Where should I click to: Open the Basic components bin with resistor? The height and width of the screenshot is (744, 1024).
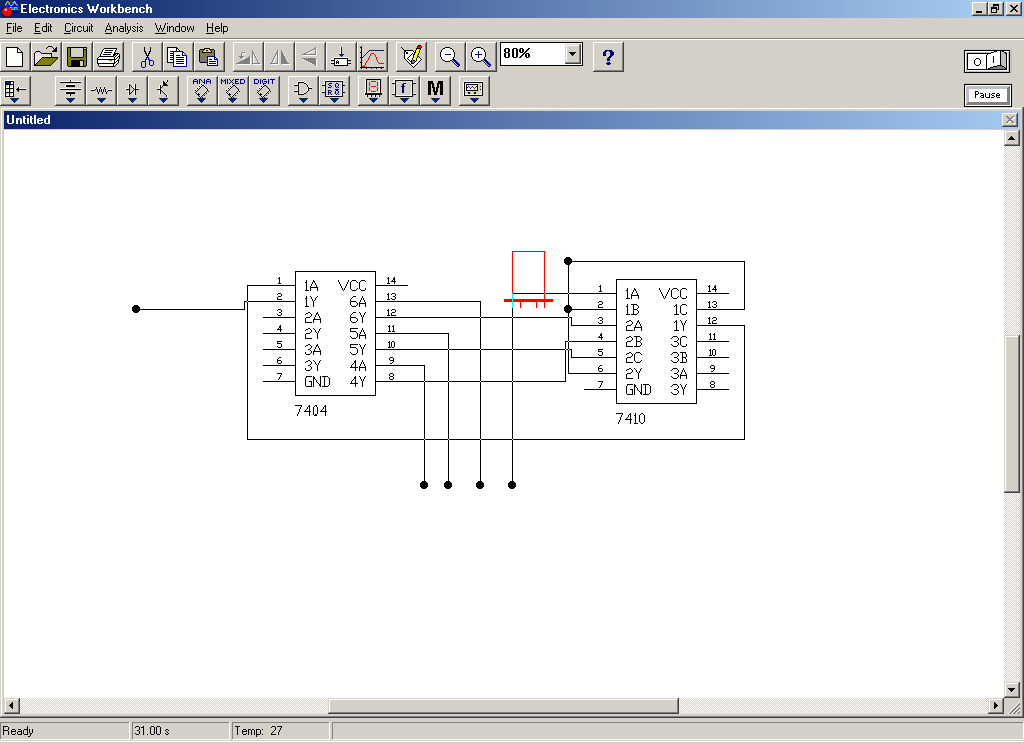point(101,91)
